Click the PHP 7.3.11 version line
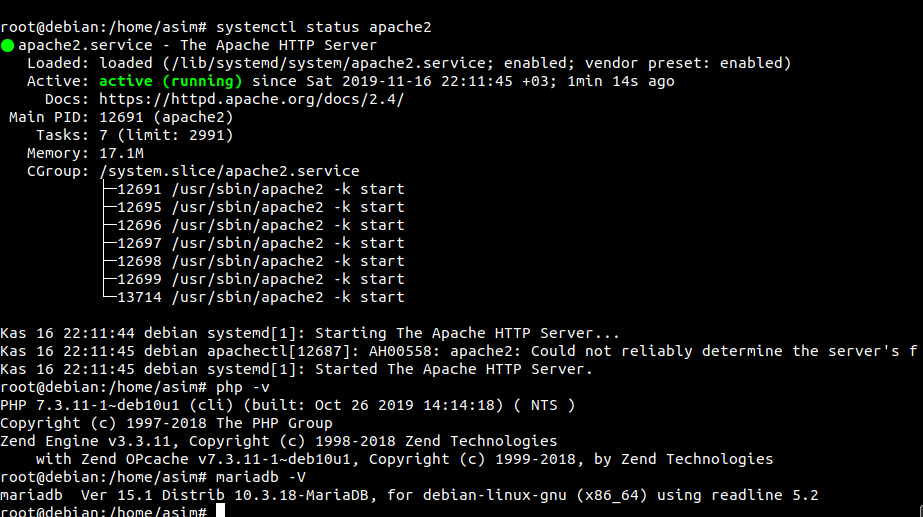This screenshot has height=517, width=923. pyautogui.click(x=288, y=406)
